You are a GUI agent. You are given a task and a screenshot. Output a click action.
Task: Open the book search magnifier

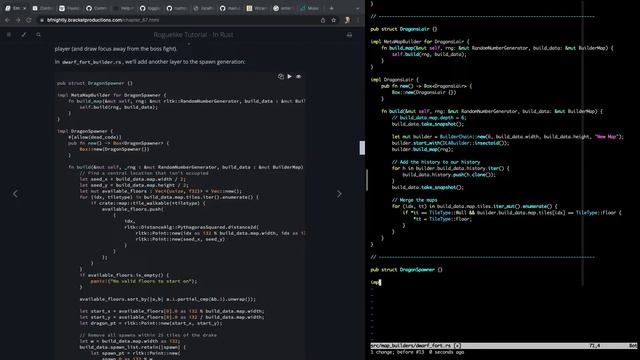point(38,35)
